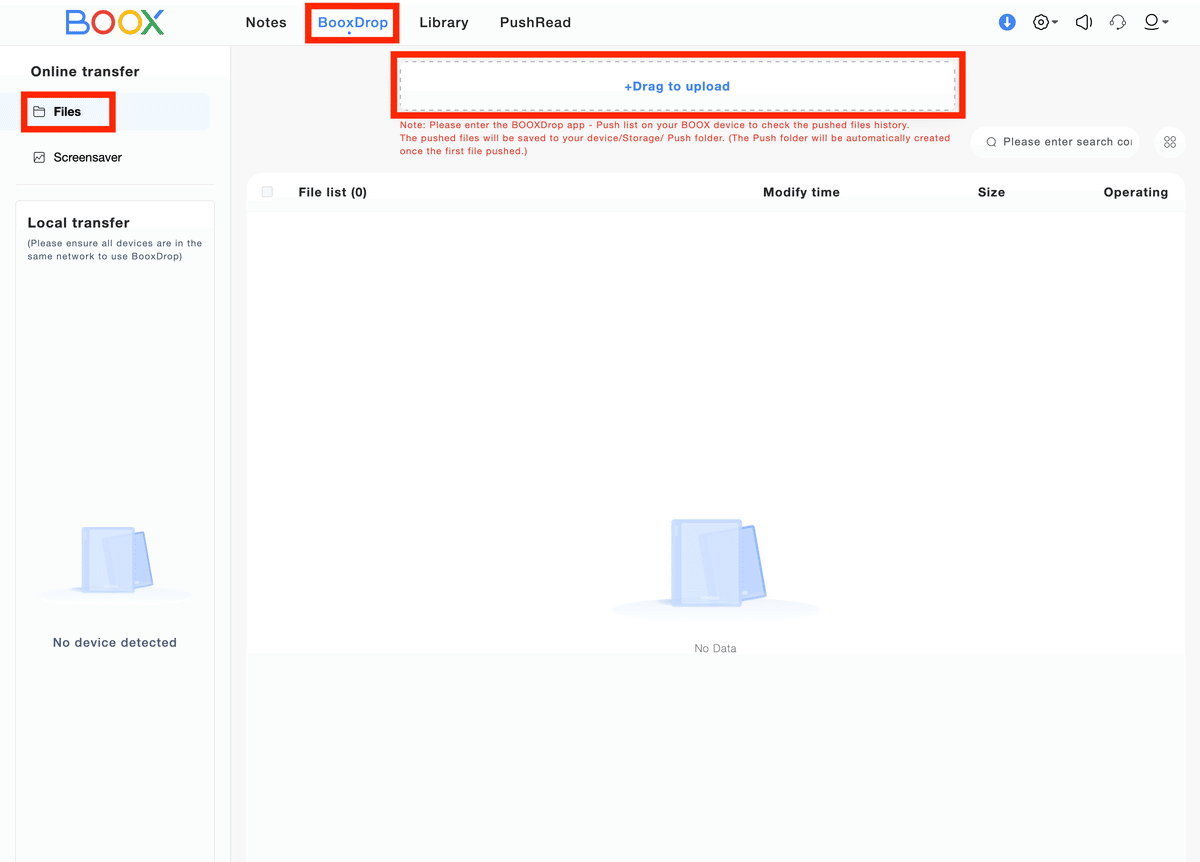This screenshot has height=862, width=1200.
Task: Click the blue download icon in header
Action: (x=1007, y=22)
